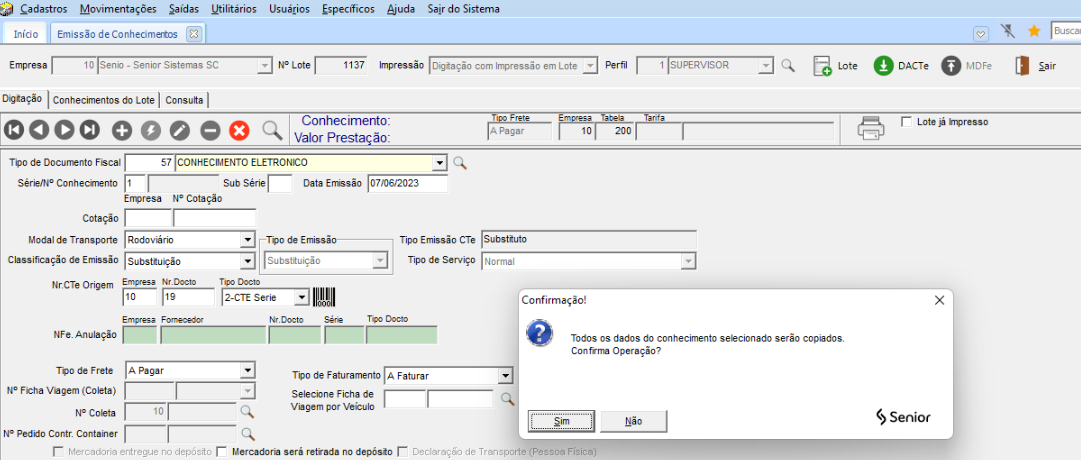The width and height of the screenshot is (1081, 460).
Task: Open Cadastros menu
Action: 44,9
